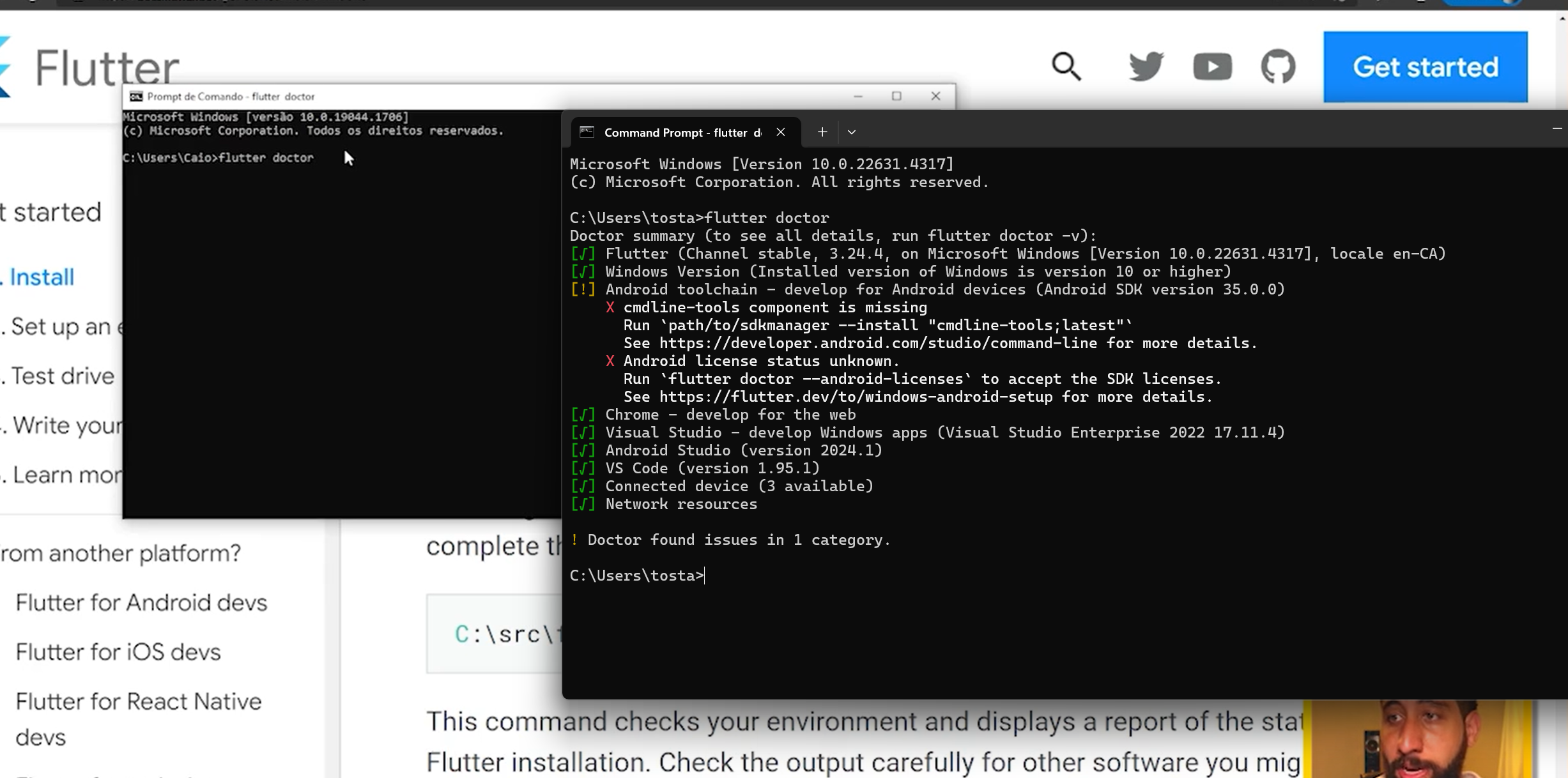The image size is (1568, 778).
Task: Click the 'VS Code (version 1.95.1)' line
Action: point(695,468)
